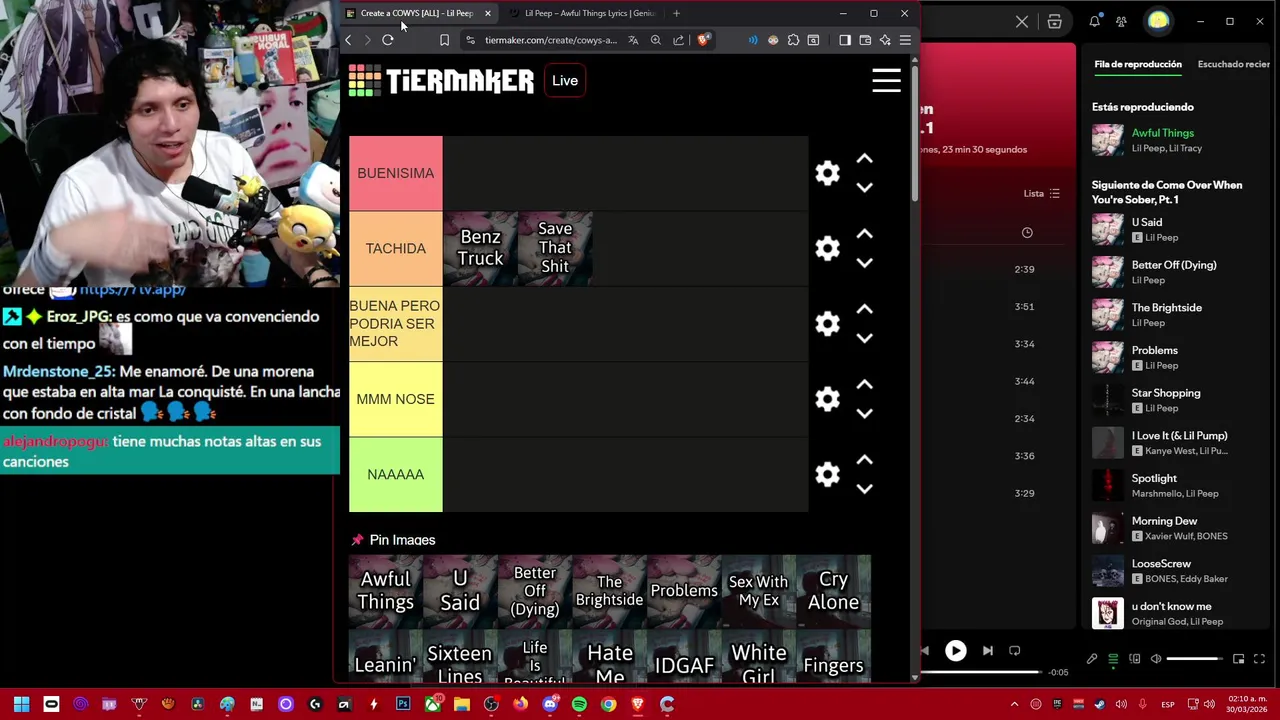This screenshot has width=1280, height=720.
Task: Select the Benz Truck tile in TACHIDA
Action: pyautogui.click(x=480, y=248)
